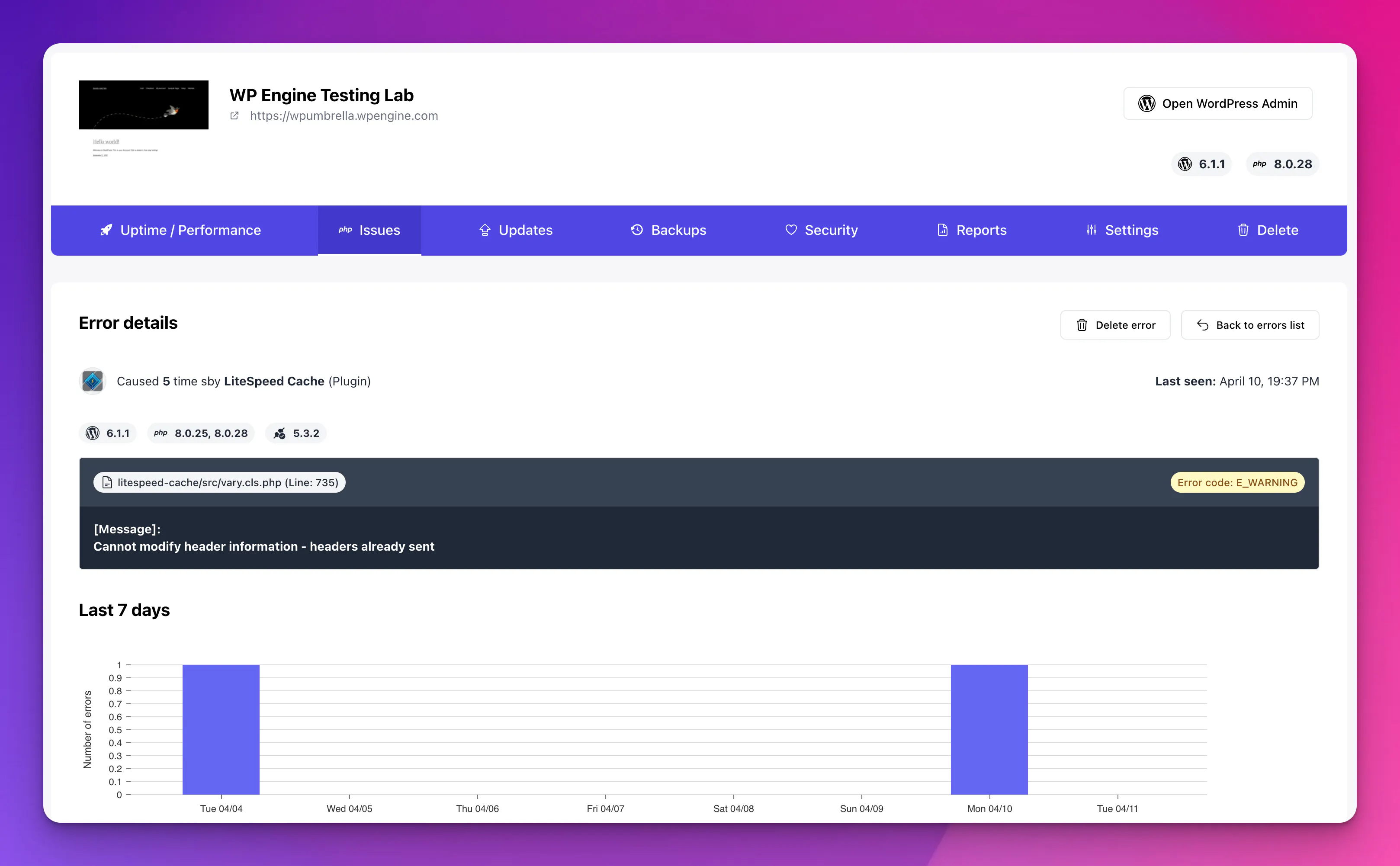Click the Delete error button
Image resolution: width=1400 pixels, height=866 pixels.
[1115, 325]
